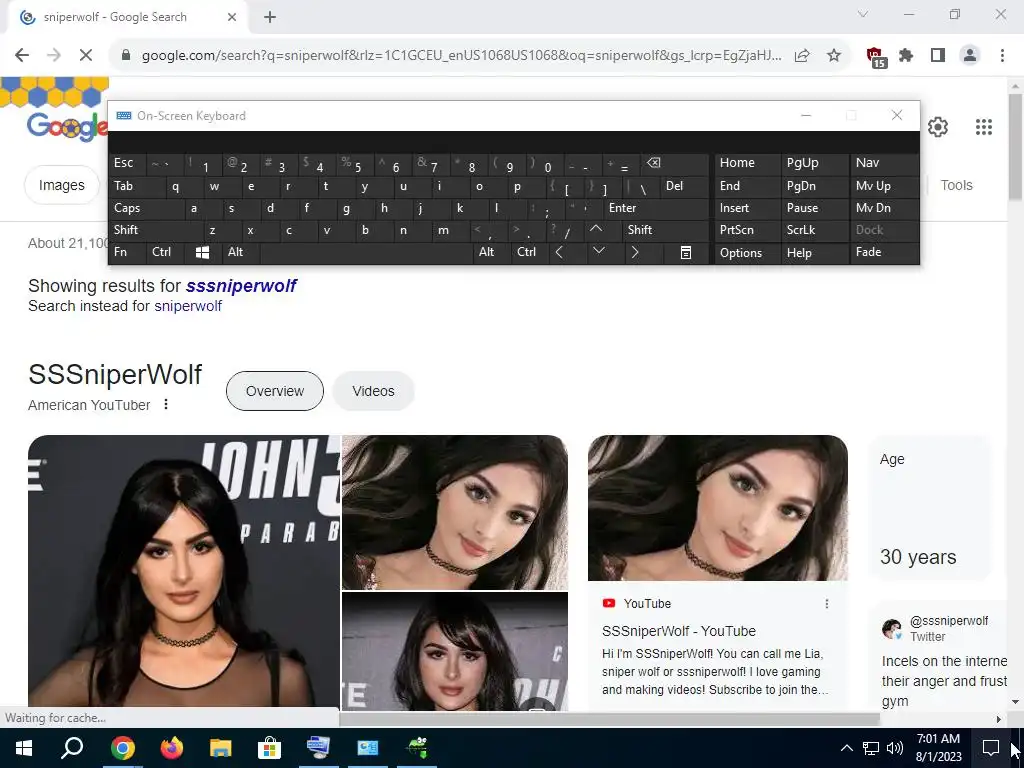Click the Windows logo key on keyboard
The width and height of the screenshot is (1024, 768).
coord(202,252)
